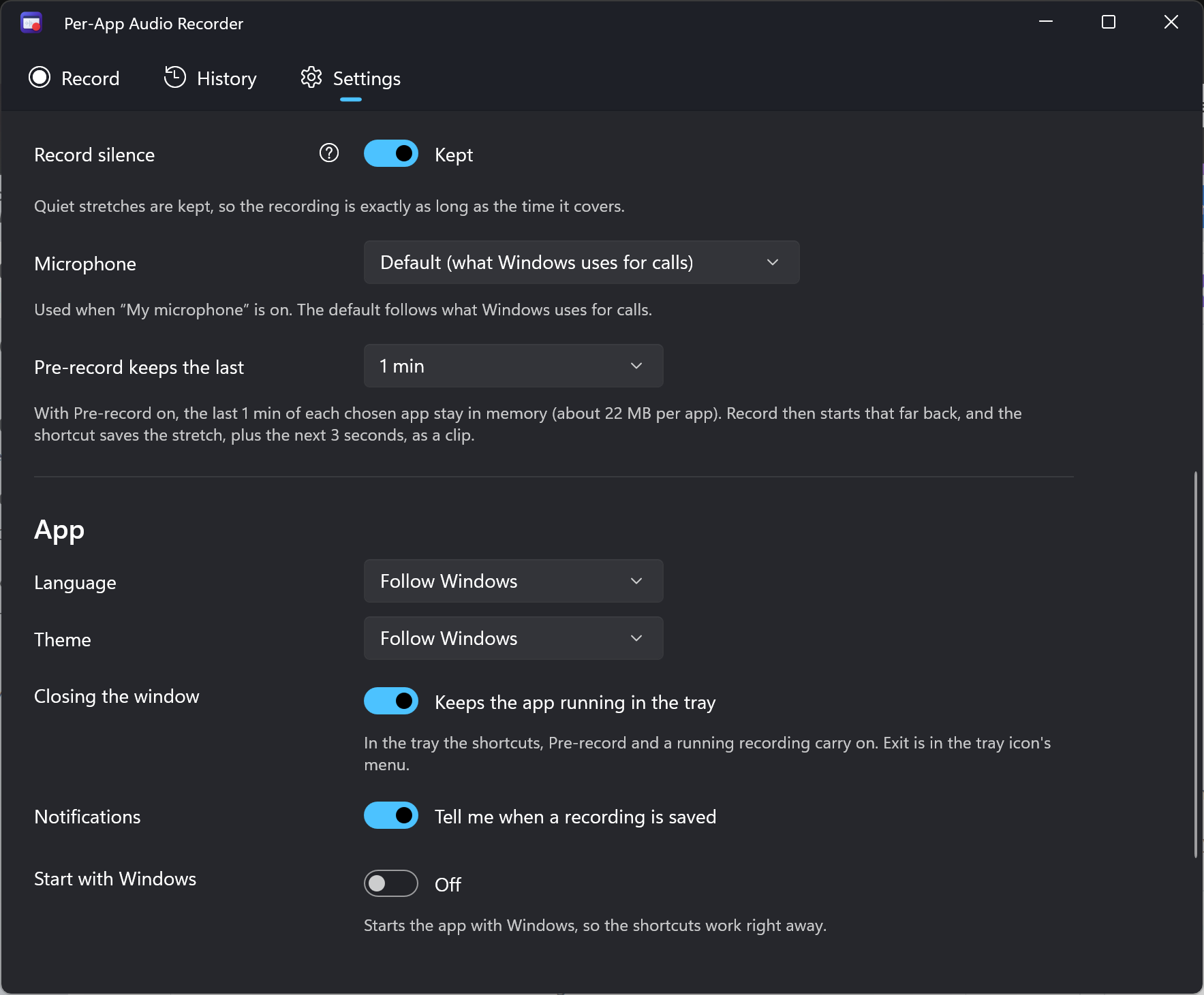Disable the recording saved notifications switch
This screenshot has height=995, width=1204.
391,816
